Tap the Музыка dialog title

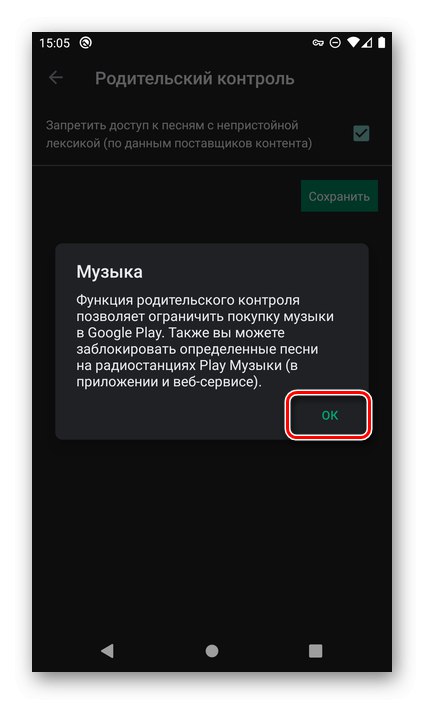click(109, 272)
